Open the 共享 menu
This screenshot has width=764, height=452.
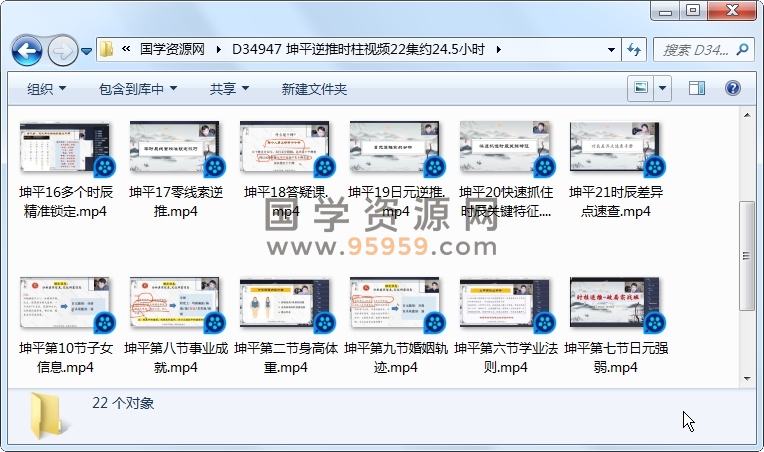coord(229,89)
